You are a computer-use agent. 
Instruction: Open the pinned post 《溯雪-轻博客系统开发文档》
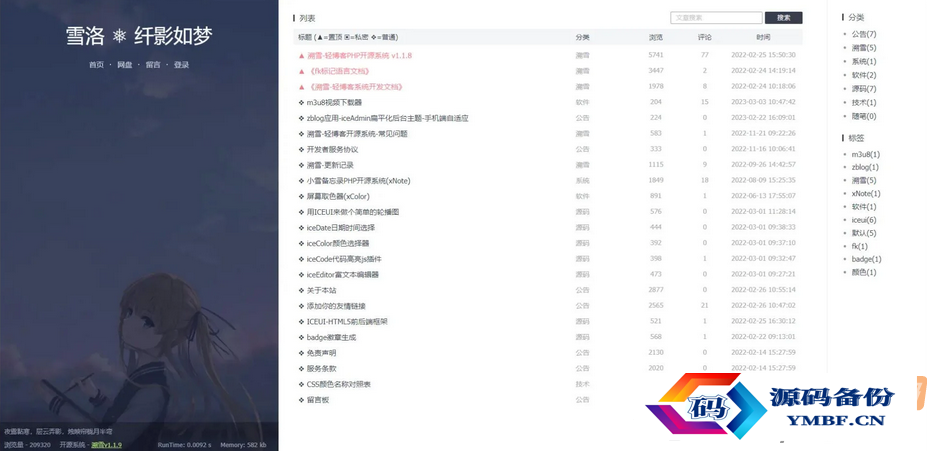coord(355,87)
